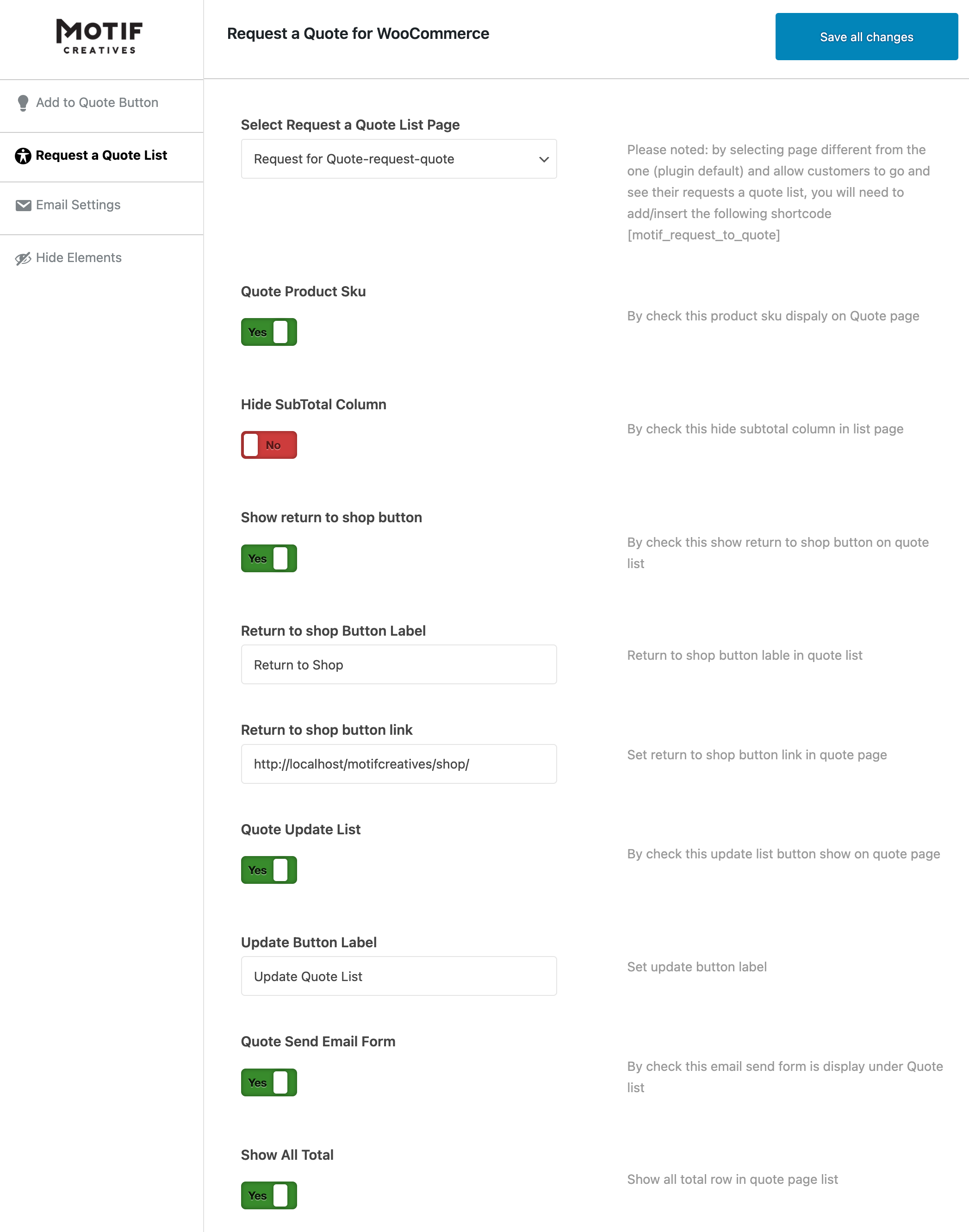This screenshot has width=969, height=1232.
Task: Click the Request a Quote List icon
Action: coord(22,155)
